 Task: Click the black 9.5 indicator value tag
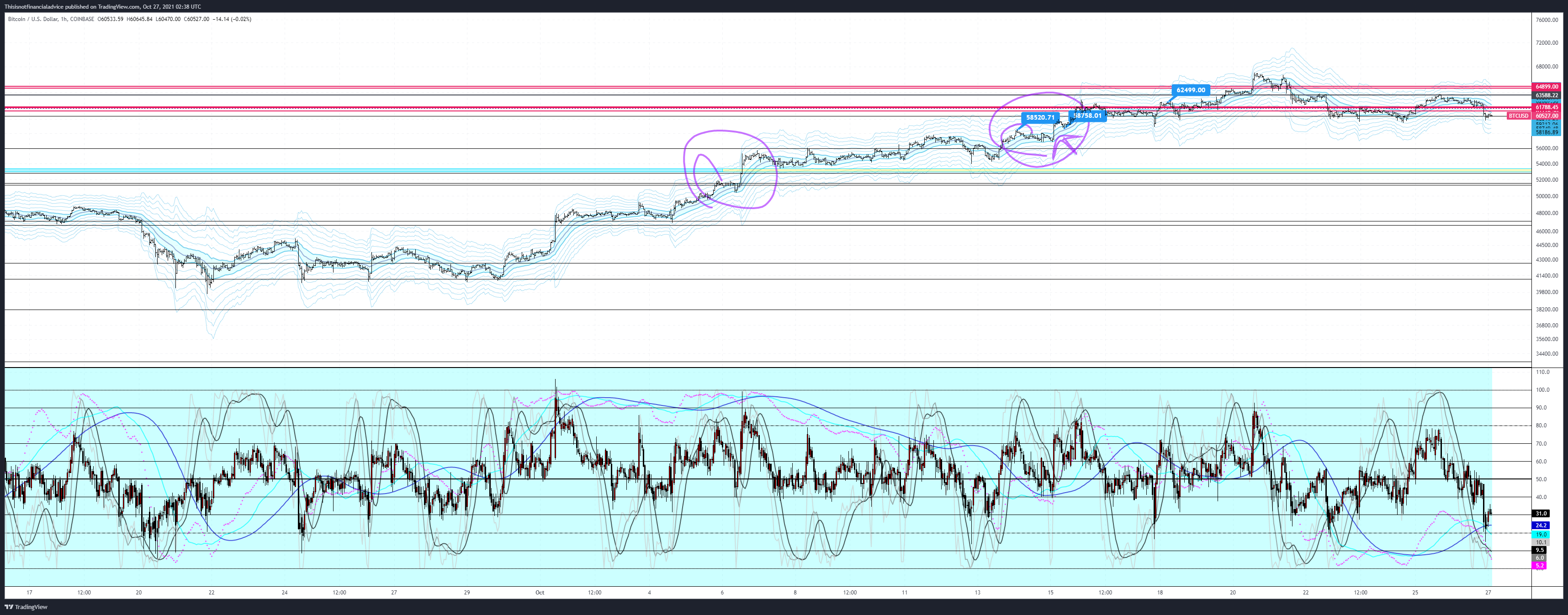1539,551
